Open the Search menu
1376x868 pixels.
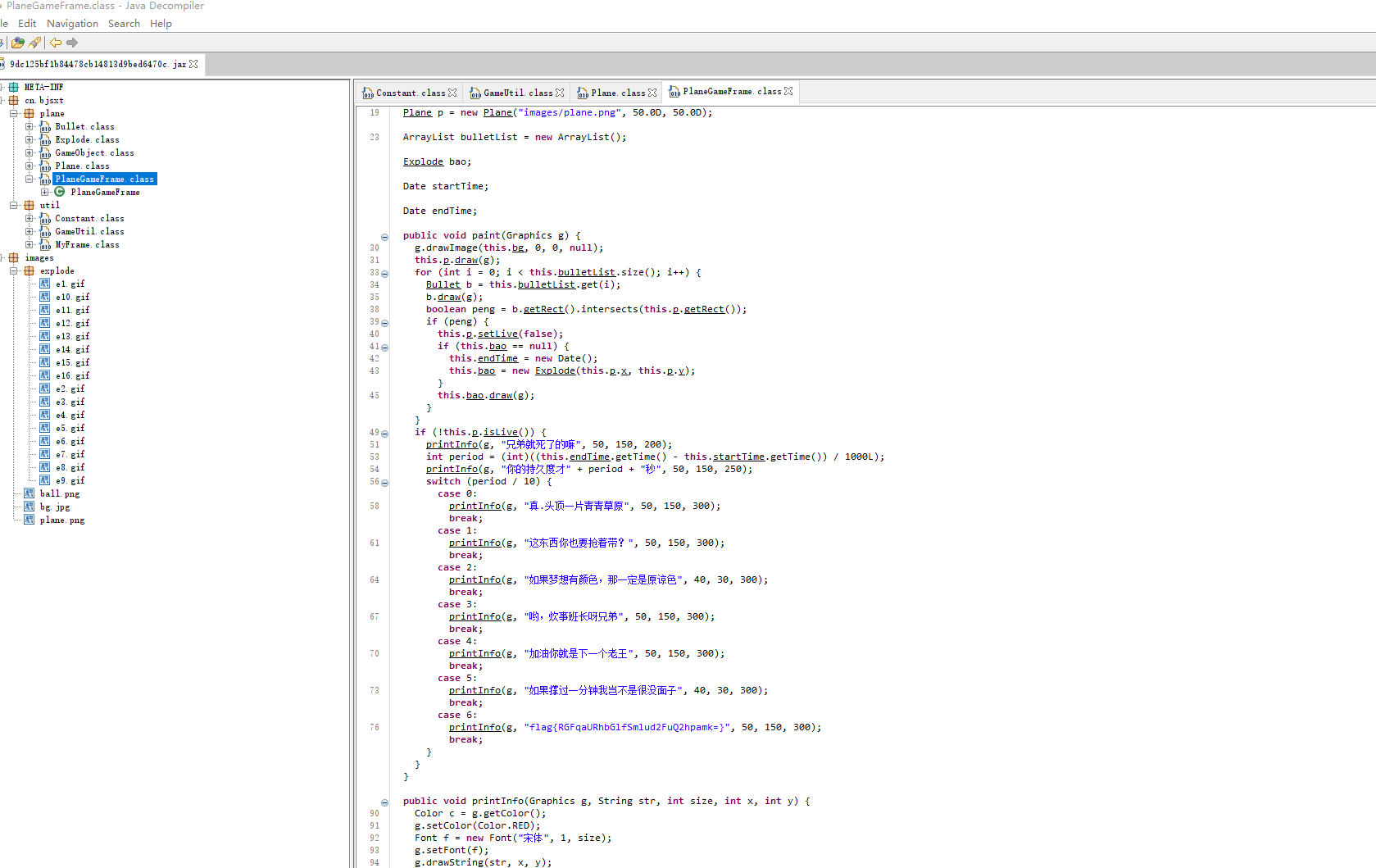pos(124,24)
